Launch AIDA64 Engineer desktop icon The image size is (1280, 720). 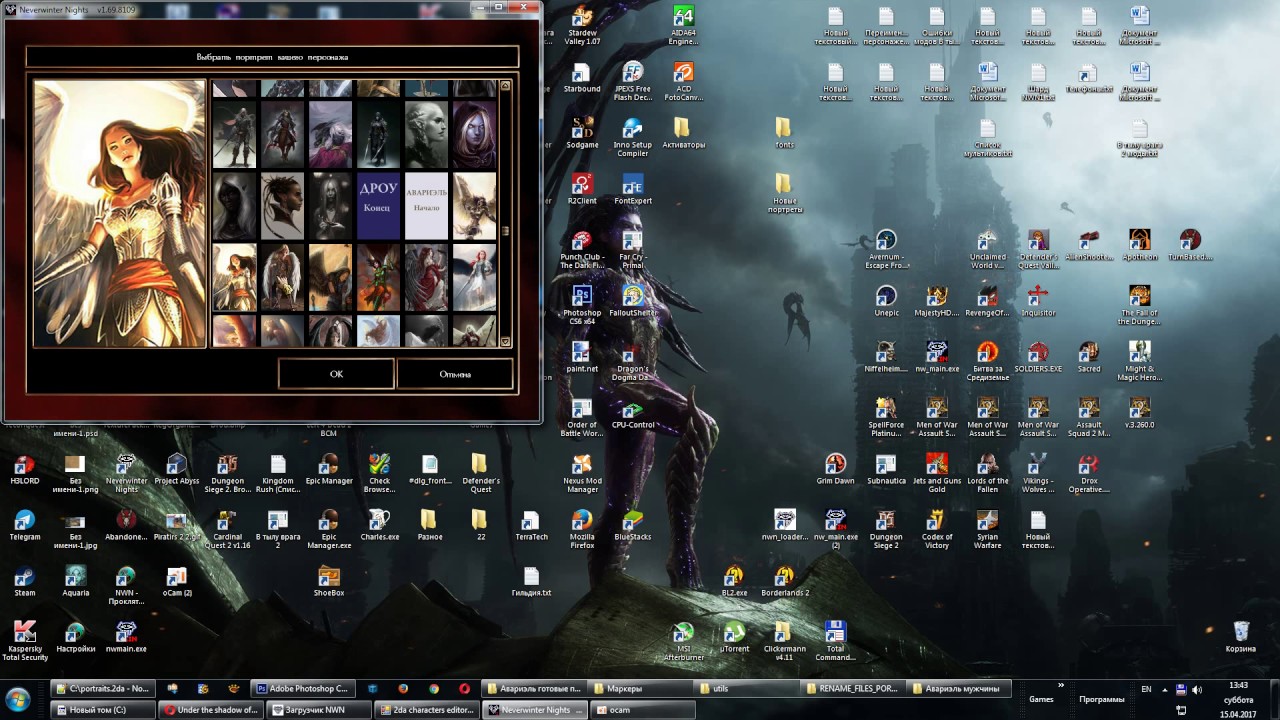[683, 27]
